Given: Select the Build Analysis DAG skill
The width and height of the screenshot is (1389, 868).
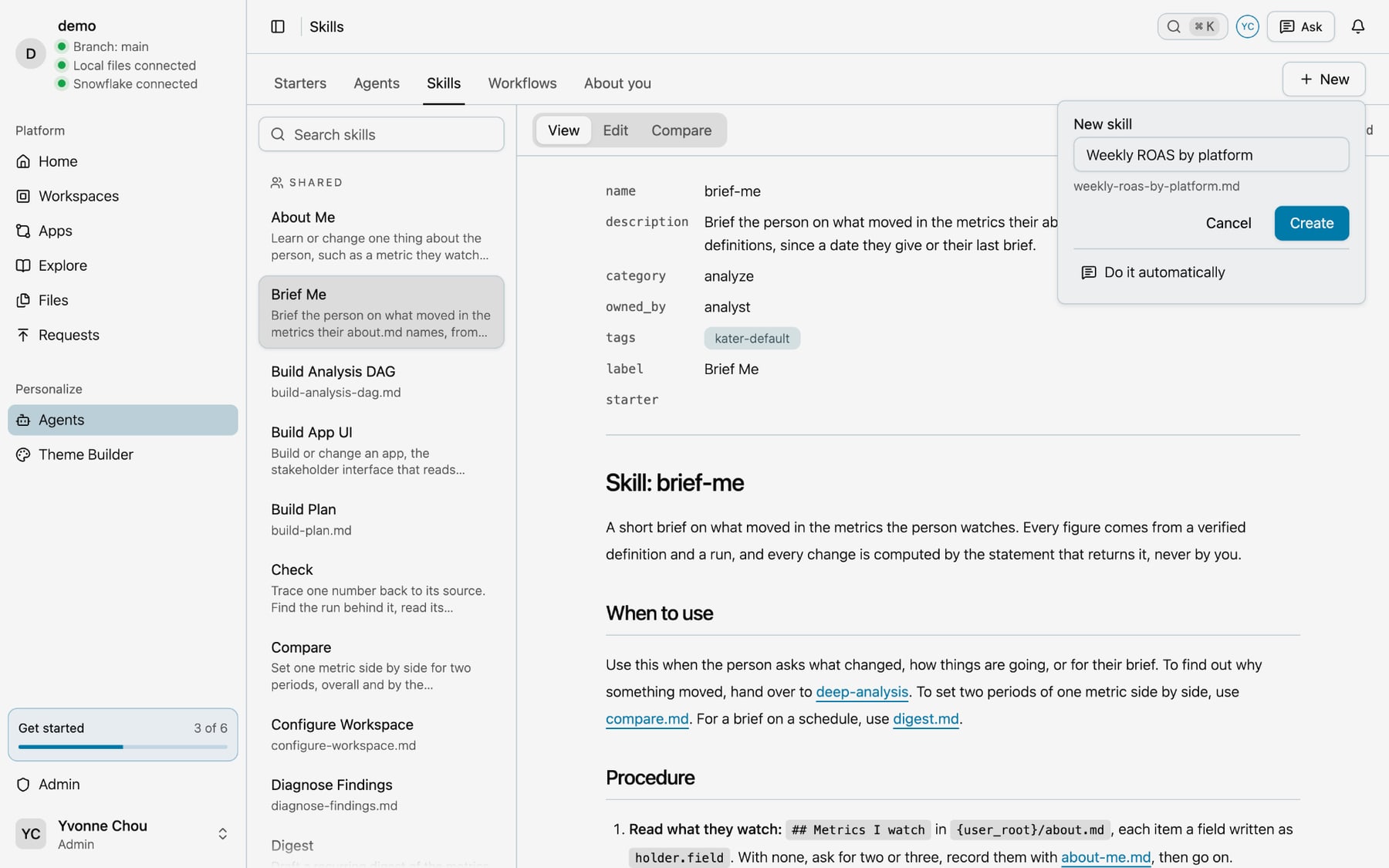Looking at the screenshot, I should coord(381,381).
